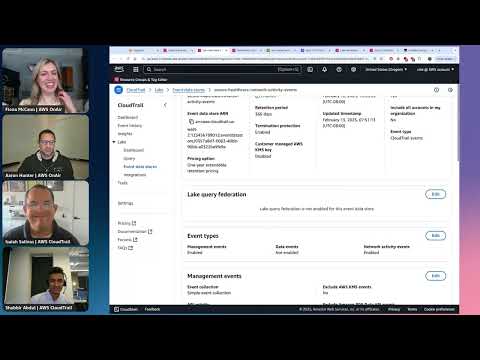Select 'Termination protection' label
Image resolution: width=480 pixels, height=360 pixels.
click(x=277, y=126)
